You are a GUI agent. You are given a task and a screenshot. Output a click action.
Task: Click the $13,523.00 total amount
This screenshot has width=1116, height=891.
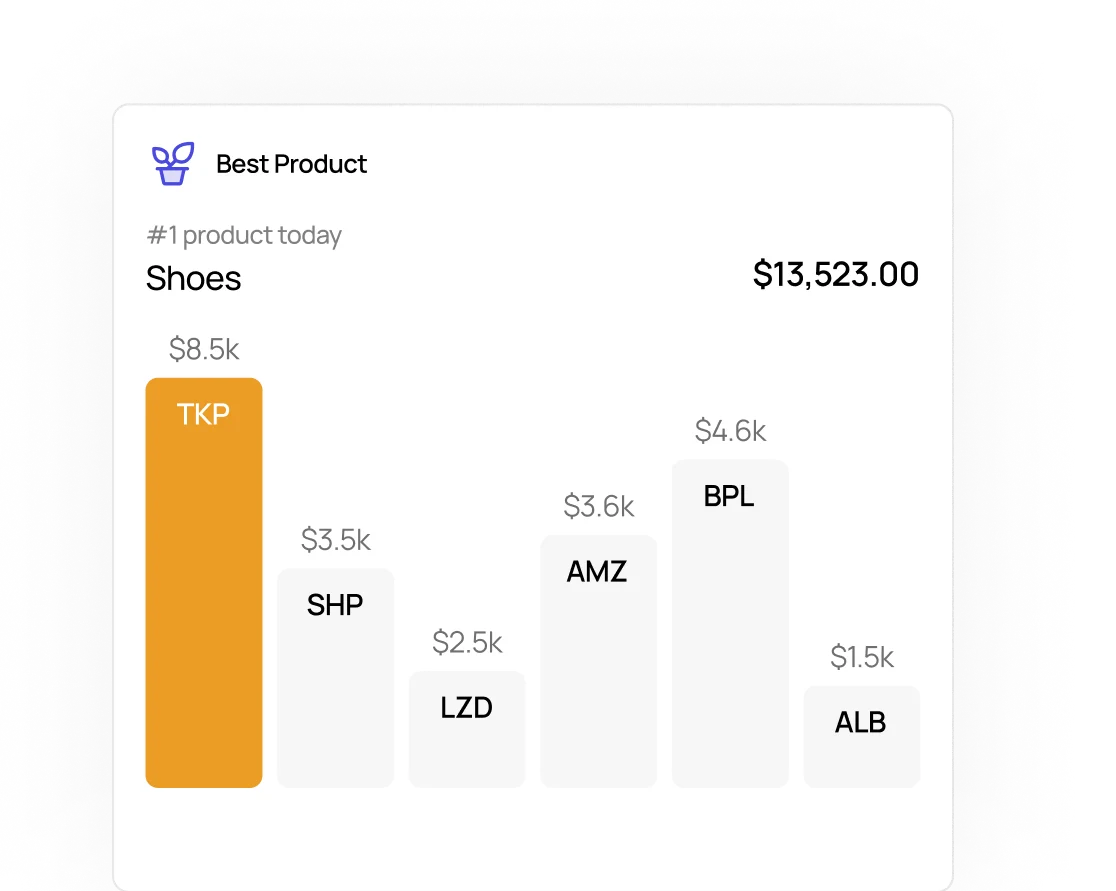pos(835,274)
